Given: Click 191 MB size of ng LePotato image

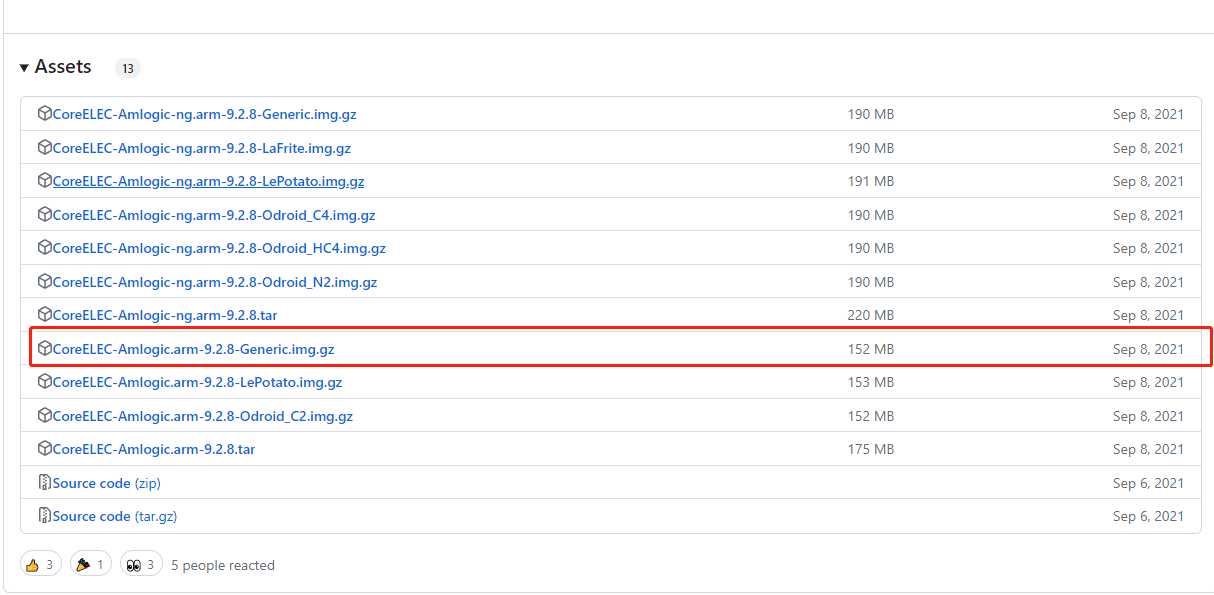Looking at the screenshot, I should click(871, 181).
